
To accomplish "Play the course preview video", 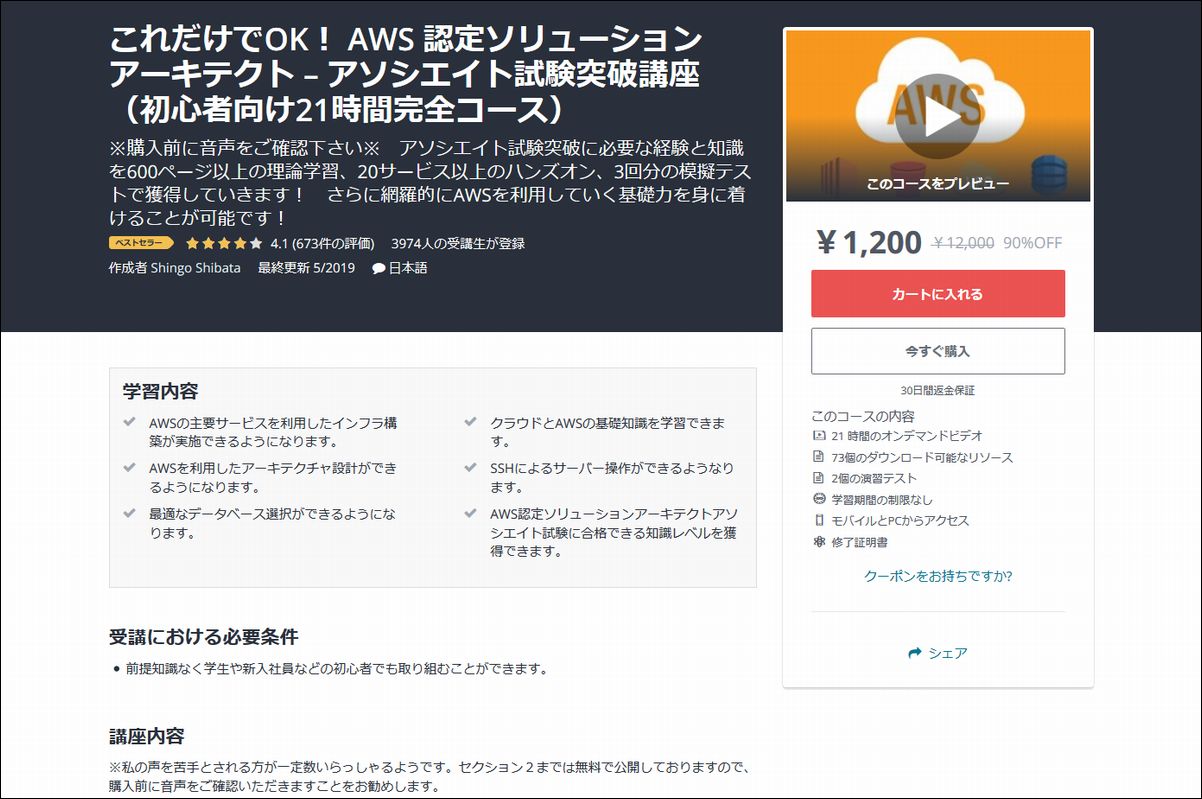I will [x=937, y=116].
